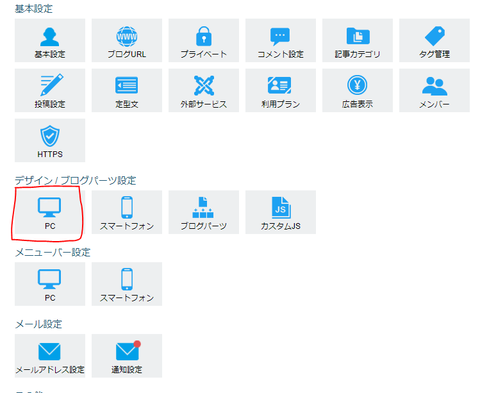
Task: Open メールアドレス設定 email address settings
Action: click(x=50, y=356)
